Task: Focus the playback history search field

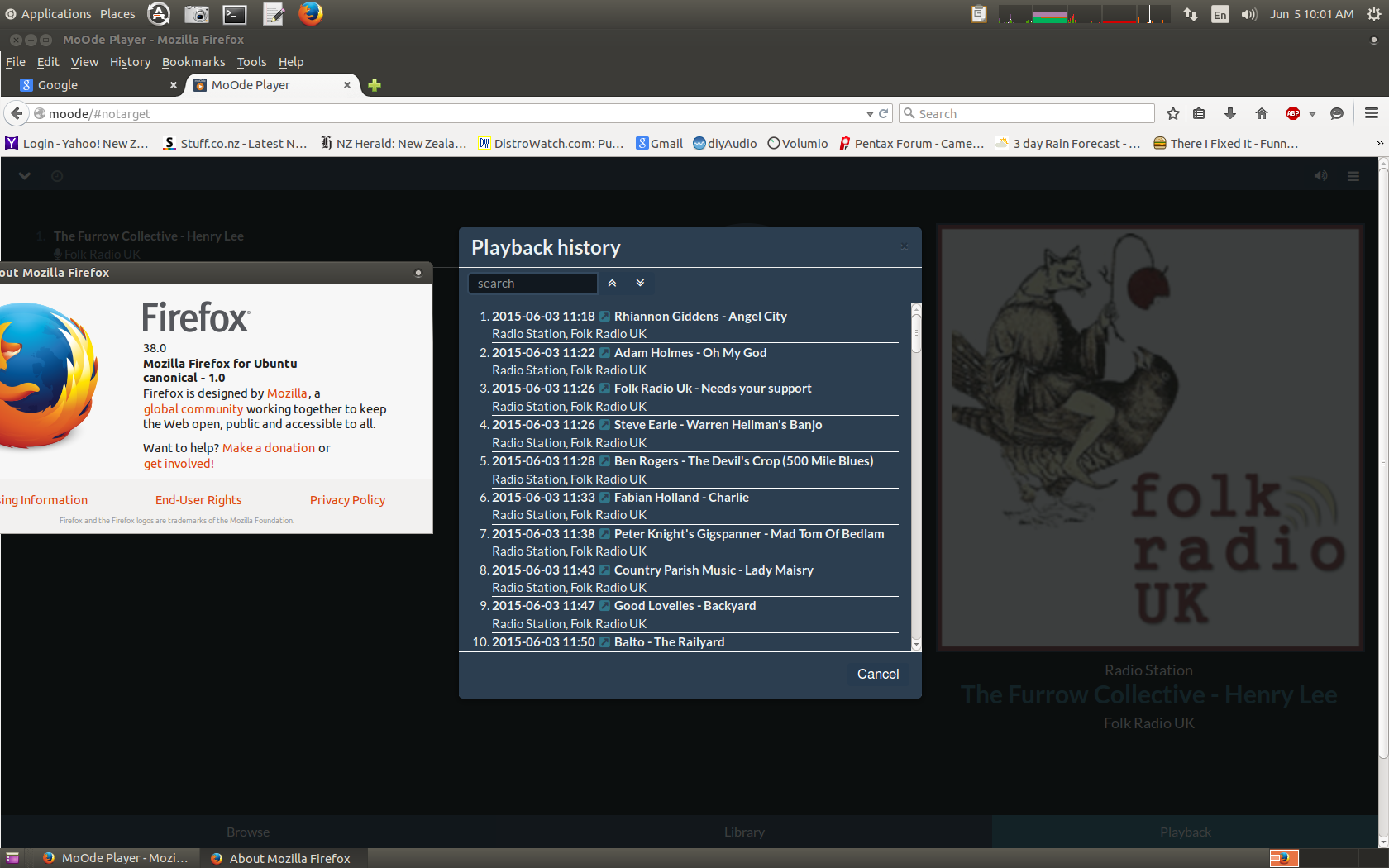Action: pyautogui.click(x=532, y=284)
